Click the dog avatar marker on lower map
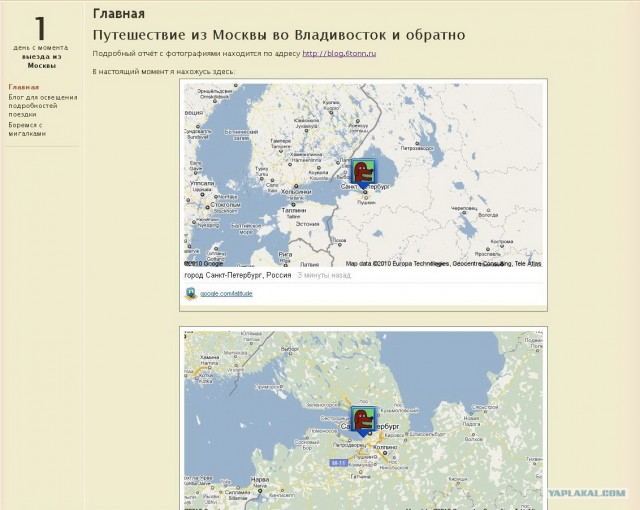Image resolution: width=640 pixels, height=510 pixels. pos(363,421)
